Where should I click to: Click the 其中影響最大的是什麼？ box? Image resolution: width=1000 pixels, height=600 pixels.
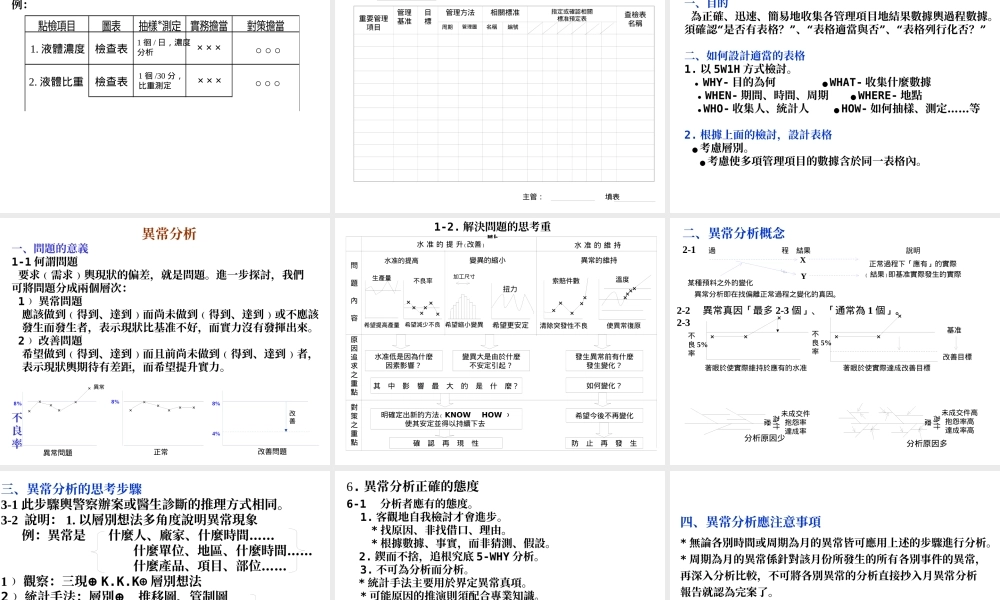point(446,386)
